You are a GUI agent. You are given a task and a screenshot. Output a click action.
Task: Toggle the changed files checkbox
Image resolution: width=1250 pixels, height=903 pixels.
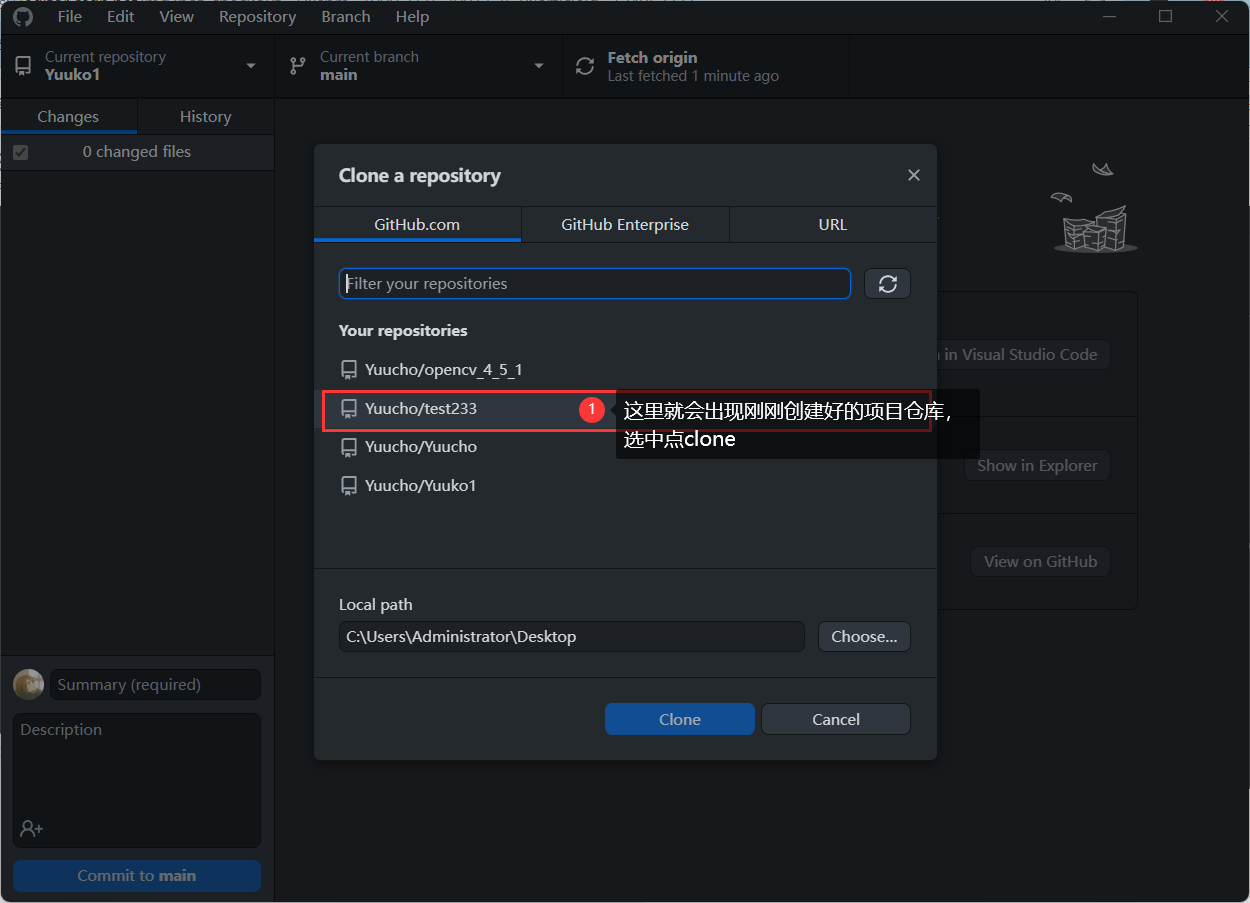tap(20, 152)
